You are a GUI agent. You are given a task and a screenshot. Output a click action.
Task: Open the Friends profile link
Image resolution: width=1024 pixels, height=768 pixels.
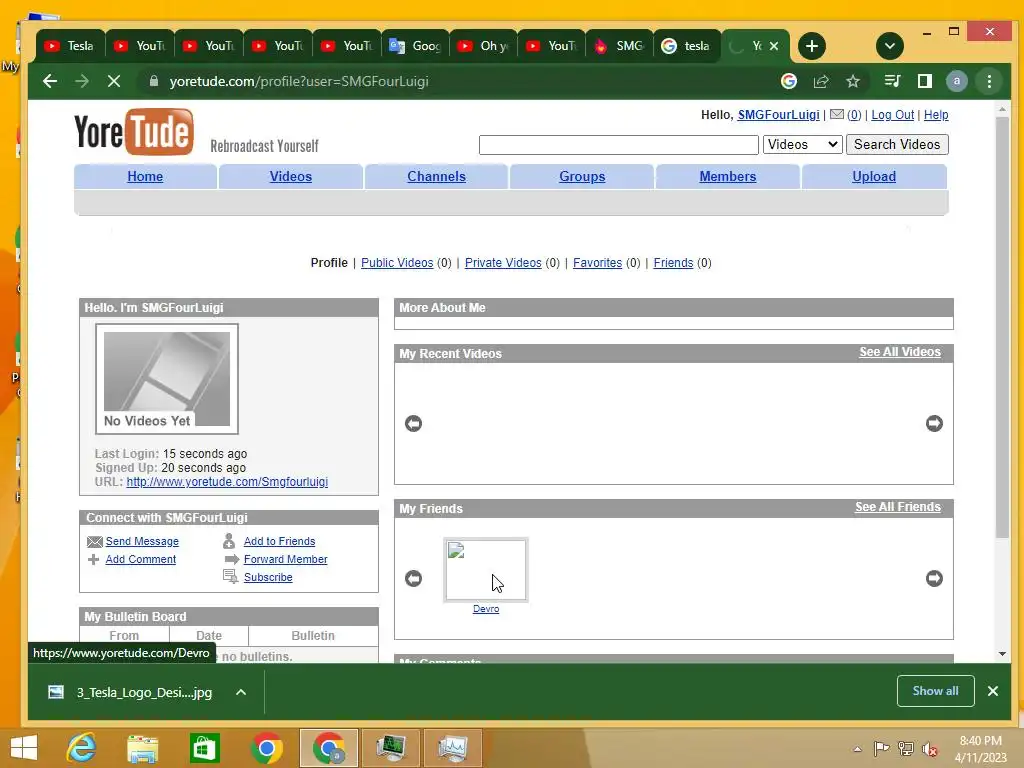point(673,263)
